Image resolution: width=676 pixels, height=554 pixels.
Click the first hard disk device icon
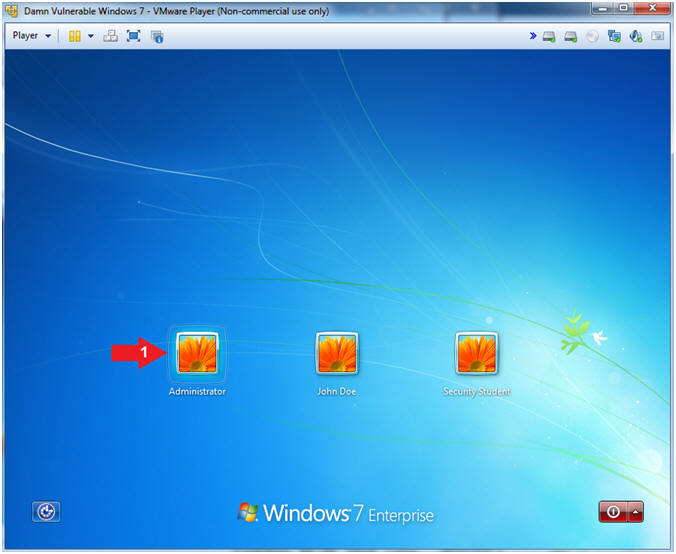[549, 37]
